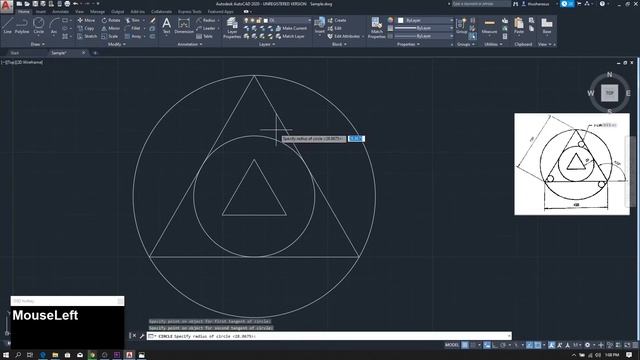This screenshot has width=640, height=360.
Task: Click the Leader tool
Action: (x=206, y=28)
